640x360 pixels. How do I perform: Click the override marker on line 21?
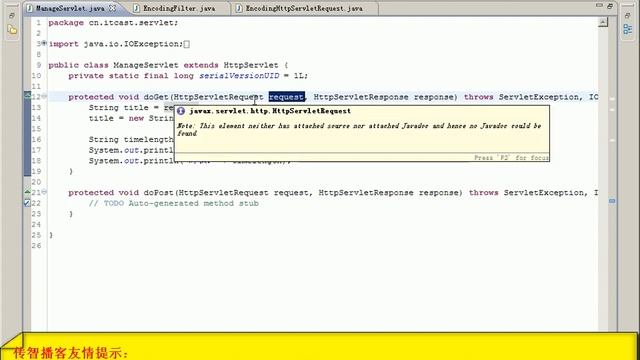coord(27,191)
